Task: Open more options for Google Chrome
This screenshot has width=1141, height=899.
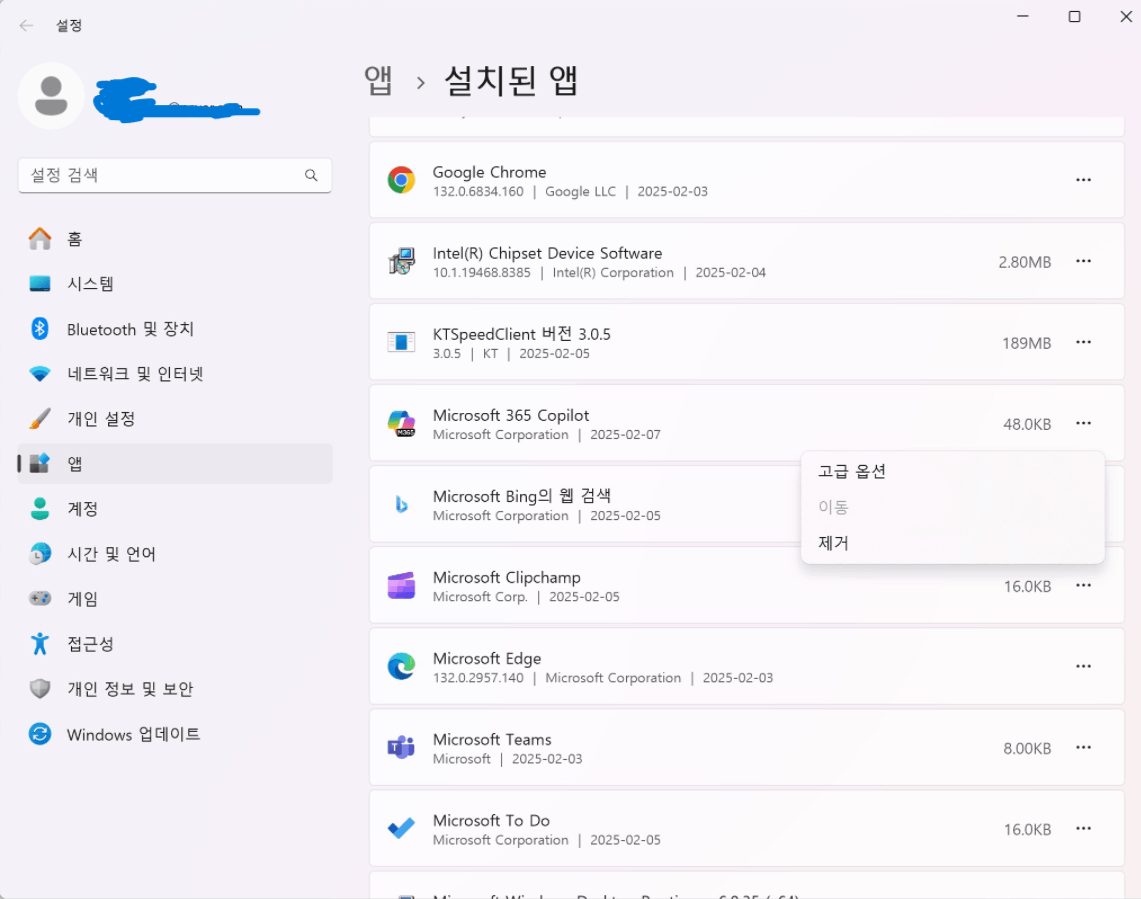Action: click(1083, 180)
